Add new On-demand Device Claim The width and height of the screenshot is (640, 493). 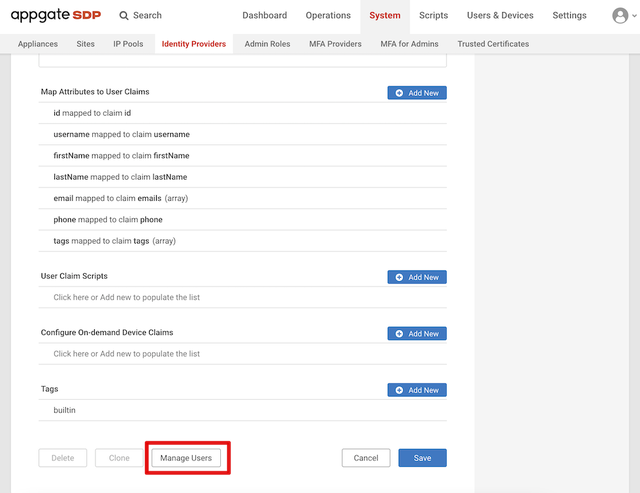[417, 334]
